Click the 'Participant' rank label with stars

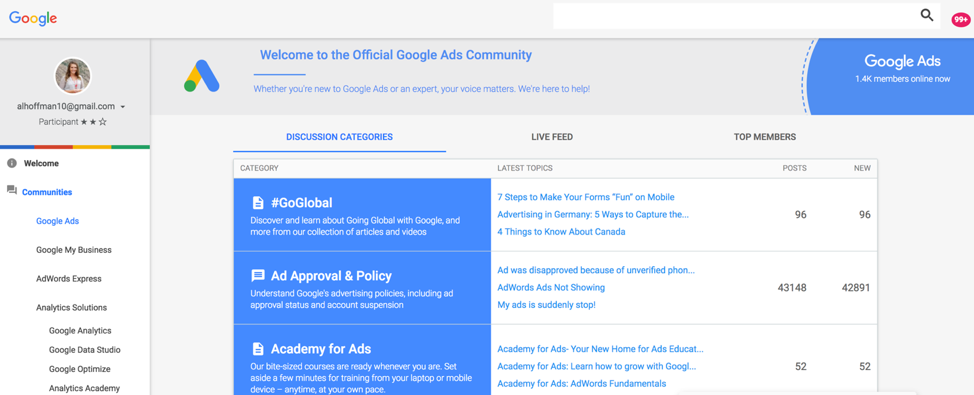point(73,122)
